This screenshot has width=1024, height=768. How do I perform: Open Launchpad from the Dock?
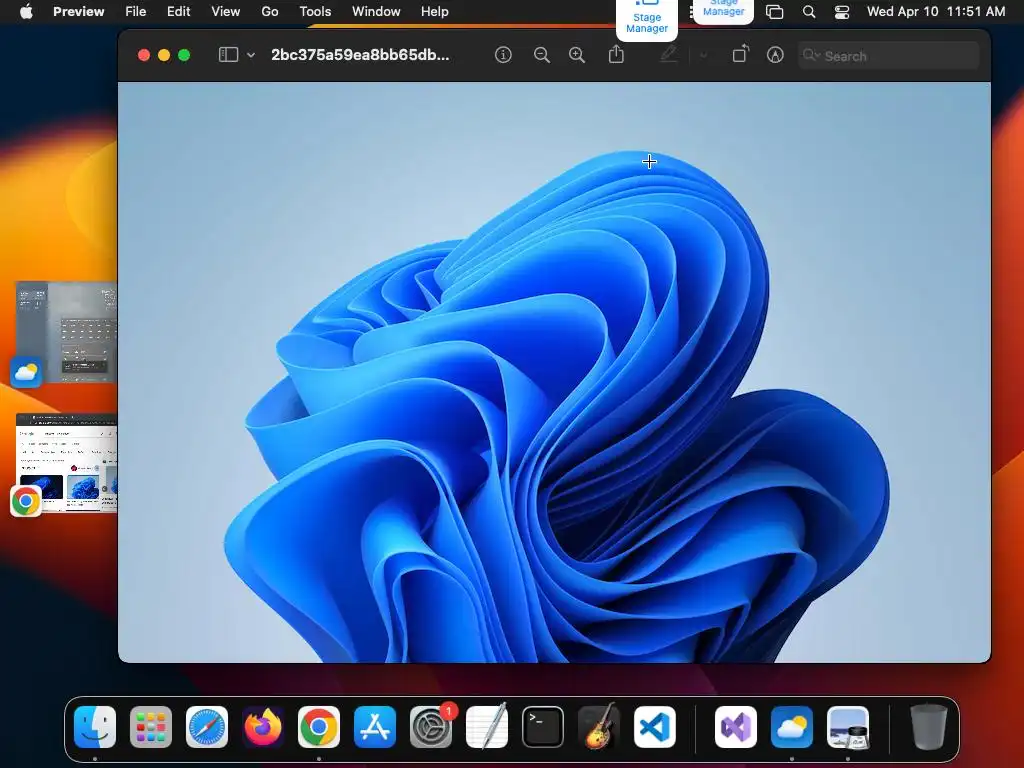click(x=151, y=727)
